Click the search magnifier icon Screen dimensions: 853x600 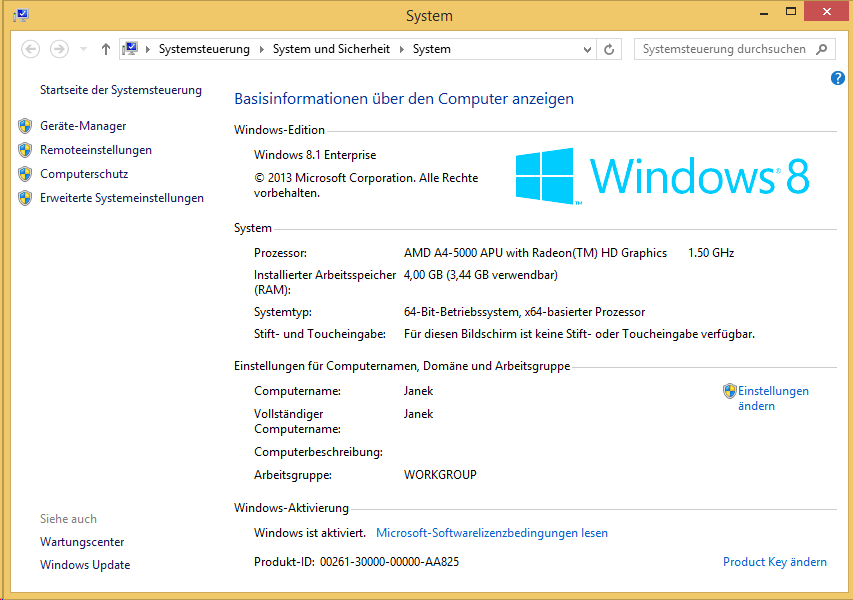click(x=822, y=49)
